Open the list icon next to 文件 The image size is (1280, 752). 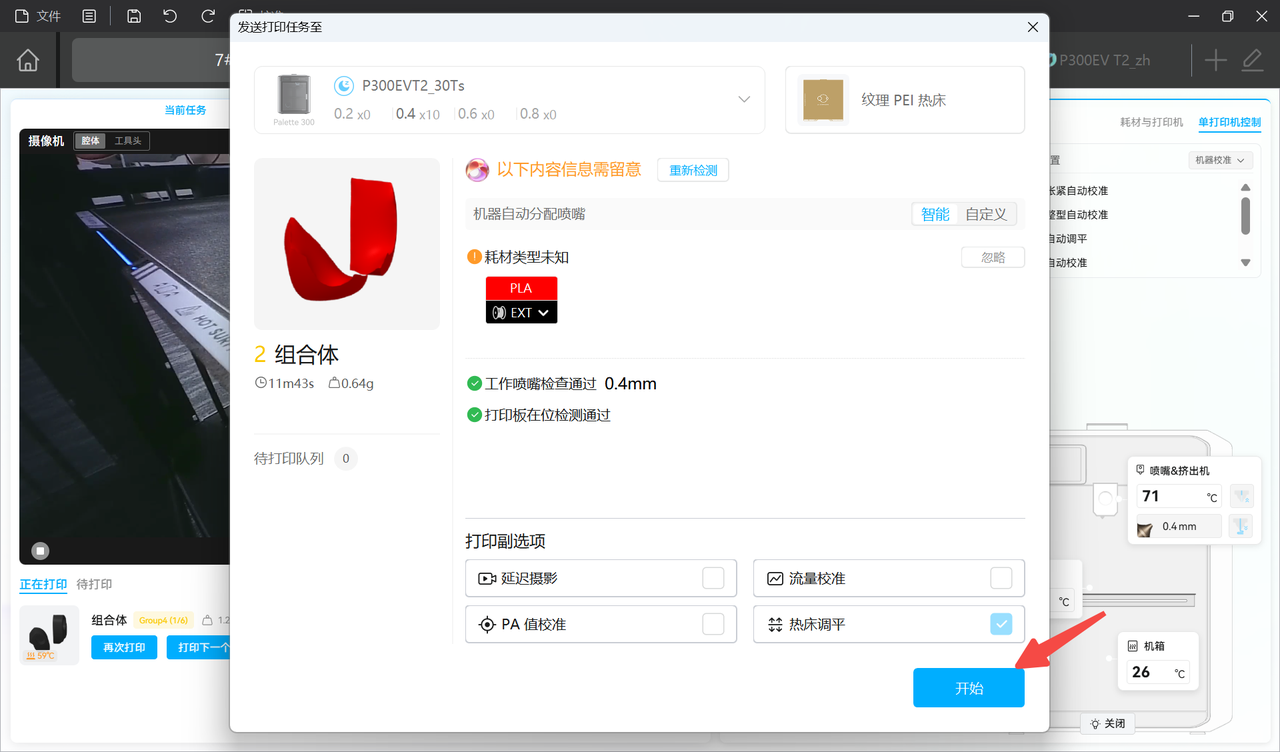click(x=89, y=16)
